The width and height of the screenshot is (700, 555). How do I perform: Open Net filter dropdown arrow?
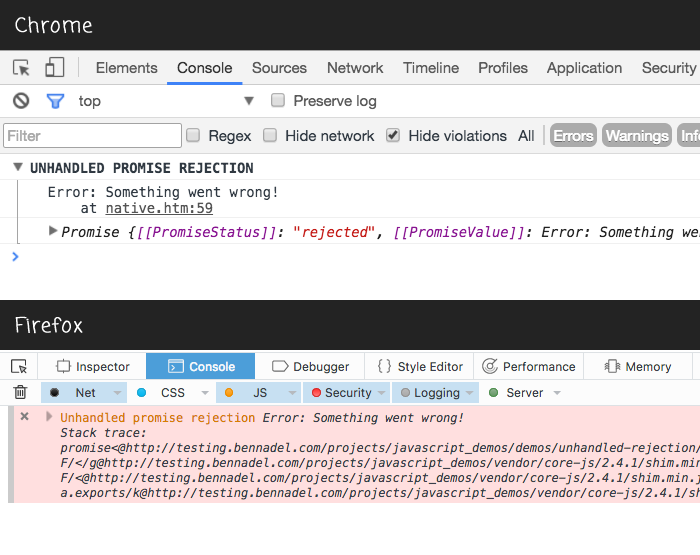pos(117,393)
